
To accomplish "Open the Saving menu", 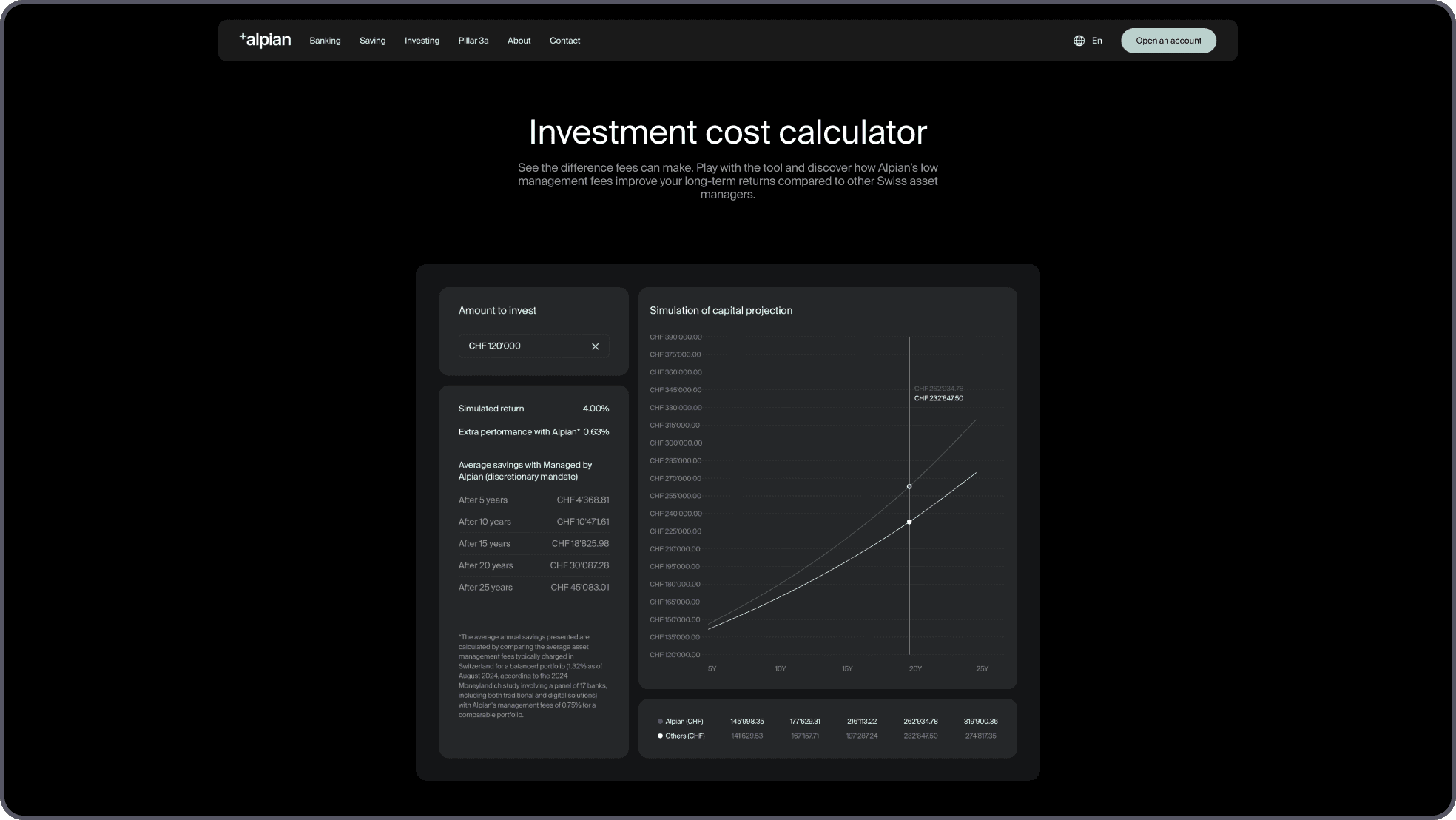I will point(372,41).
